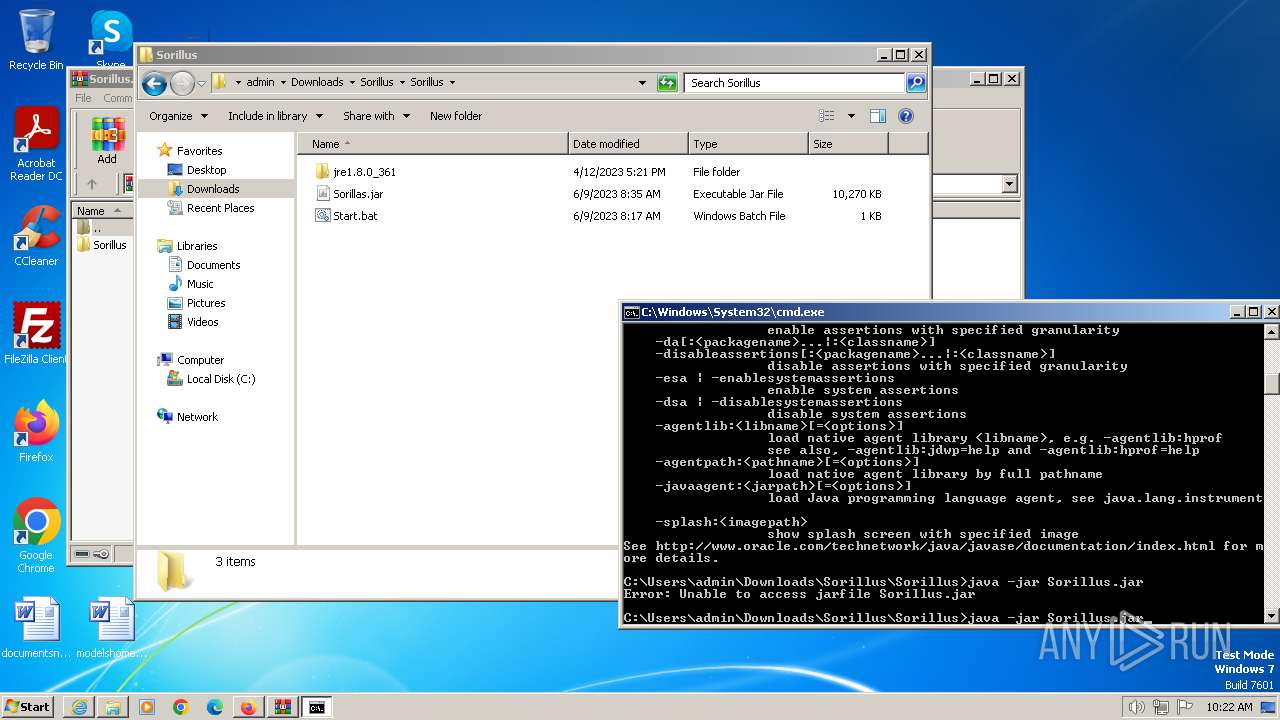This screenshot has height=720, width=1280.
Task: Click the New folder button
Action: point(456,116)
